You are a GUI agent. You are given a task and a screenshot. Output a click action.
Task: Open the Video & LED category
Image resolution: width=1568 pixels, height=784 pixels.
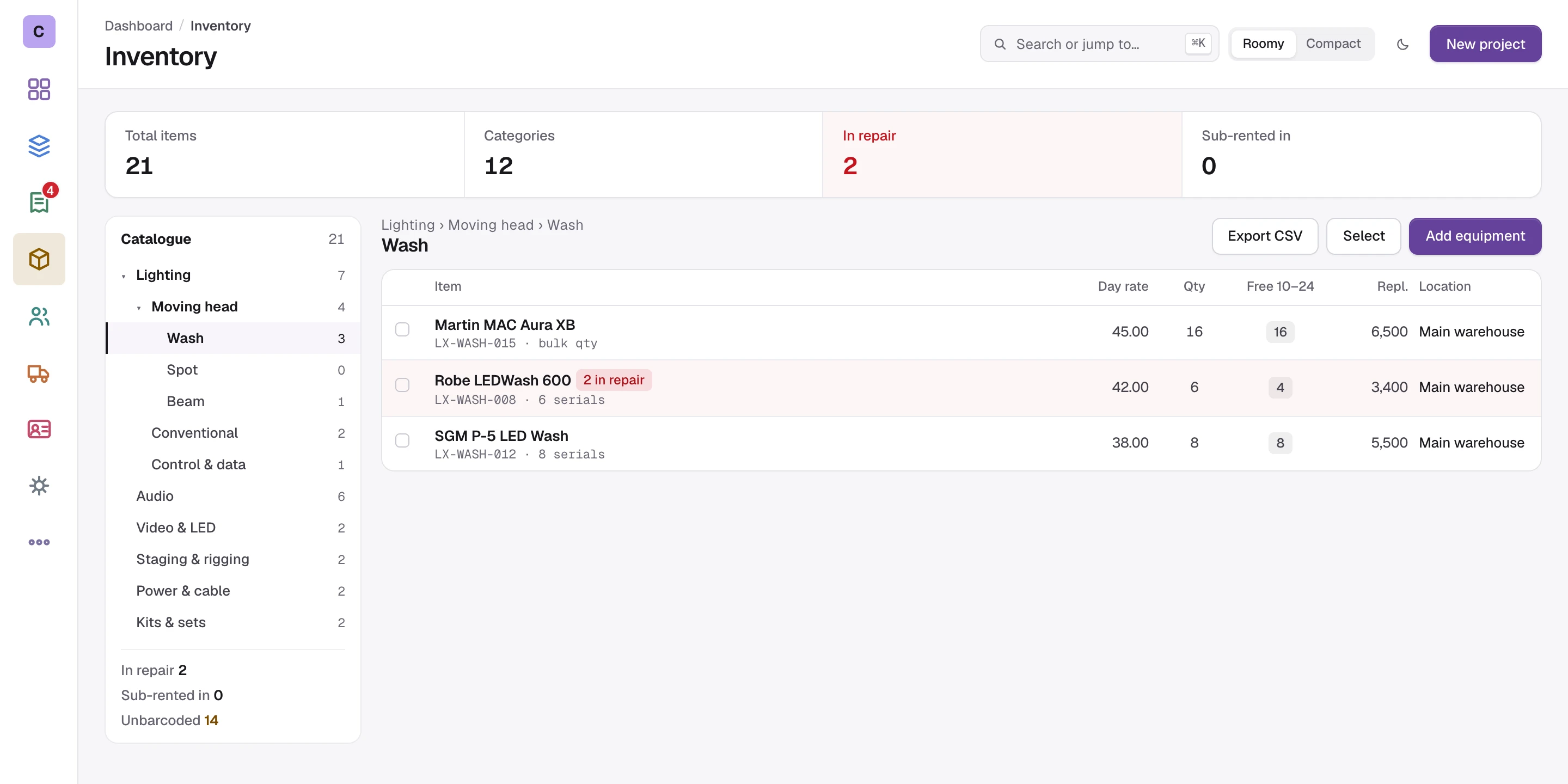233,528
